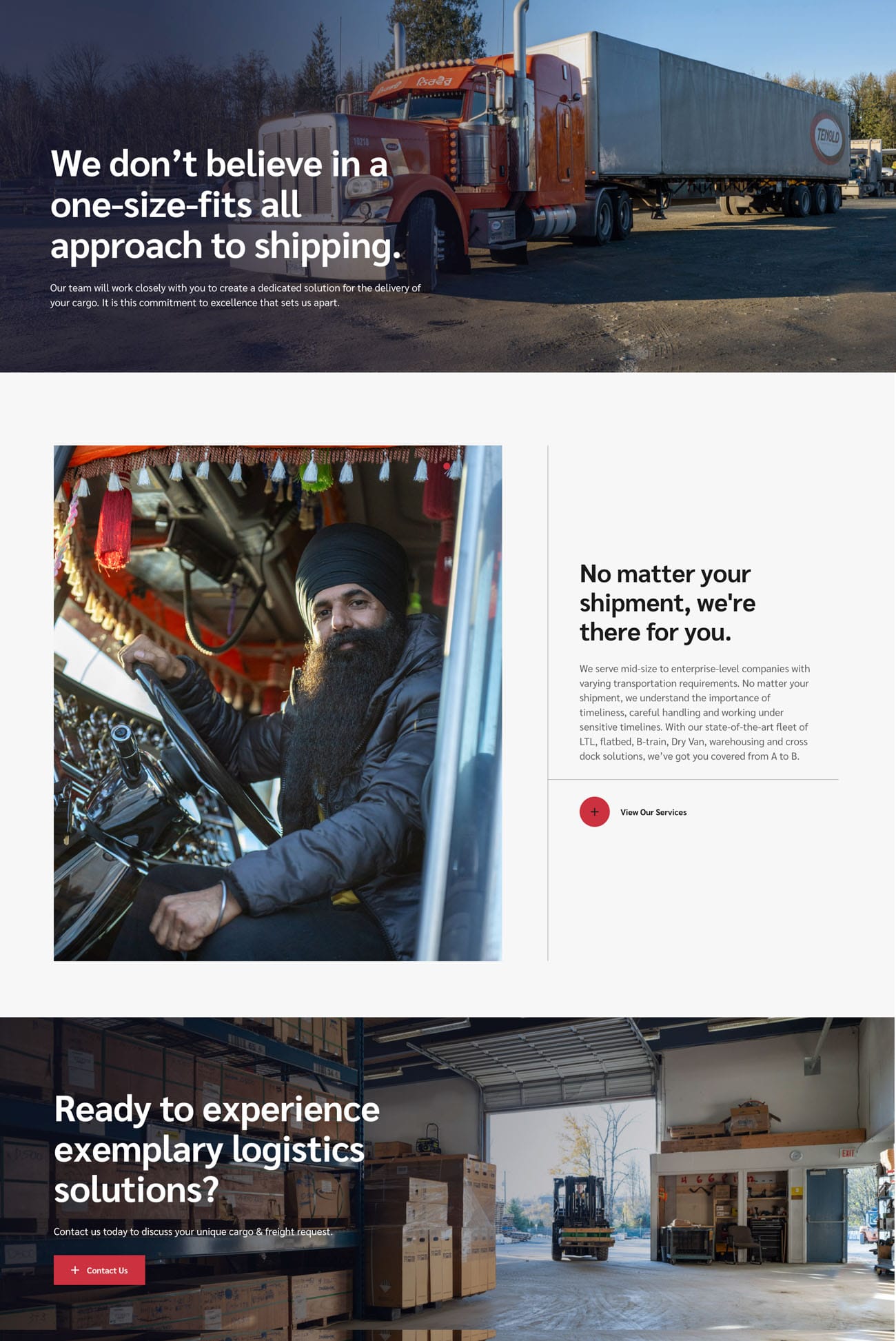Click the large red tassel in truck cab
896x1341 pixels.
(113, 524)
